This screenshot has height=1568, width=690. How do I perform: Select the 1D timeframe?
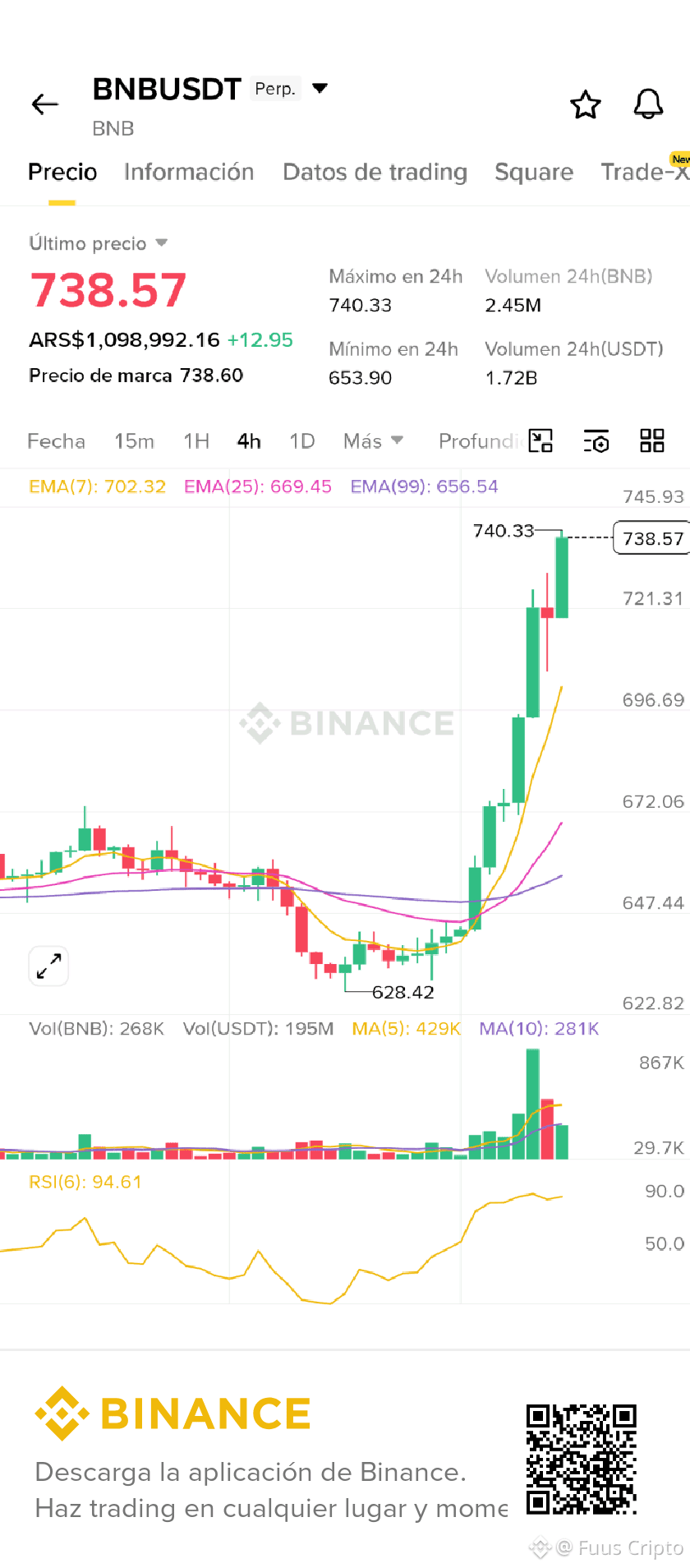[302, 441]
